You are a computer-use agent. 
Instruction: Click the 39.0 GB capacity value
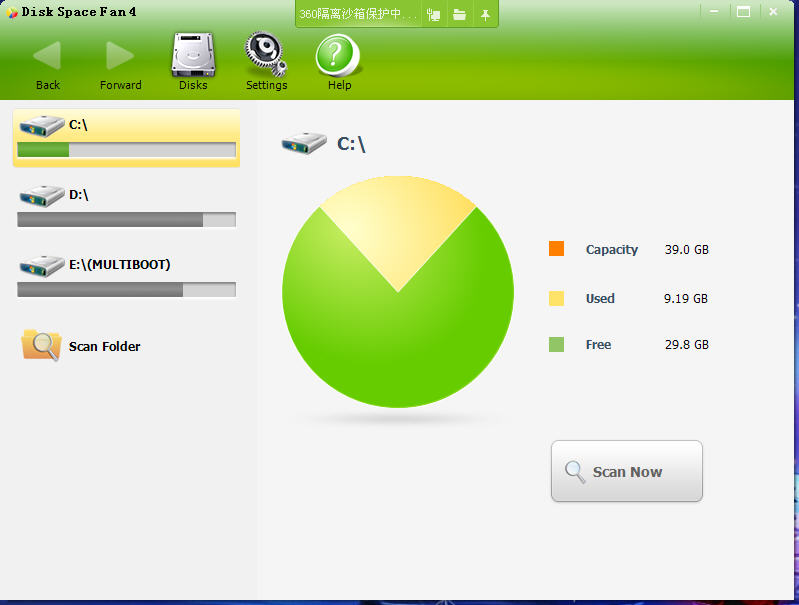686,249
